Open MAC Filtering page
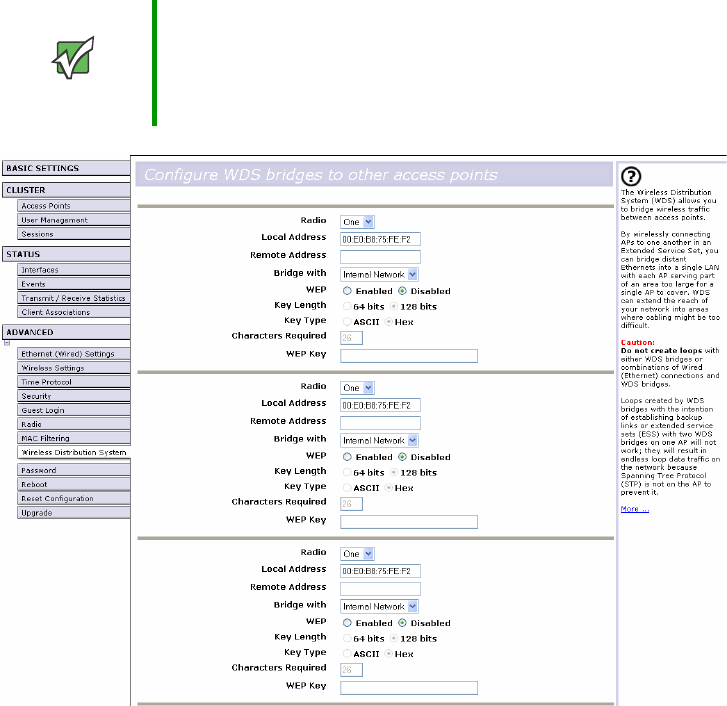Screen dimensions: 727x706 74,438
